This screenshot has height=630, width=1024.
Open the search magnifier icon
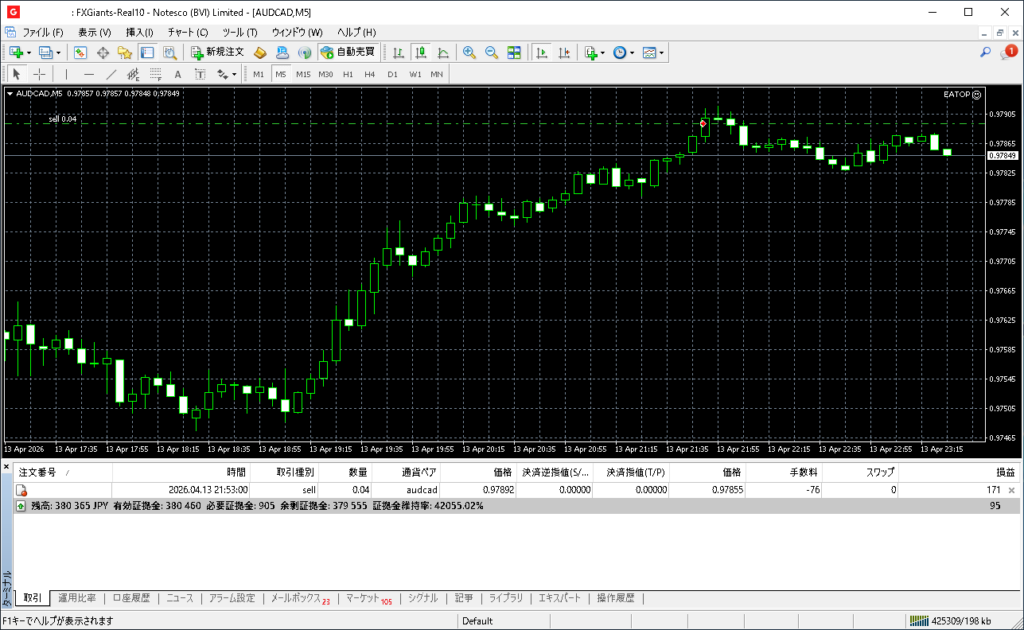pos(985,52)
